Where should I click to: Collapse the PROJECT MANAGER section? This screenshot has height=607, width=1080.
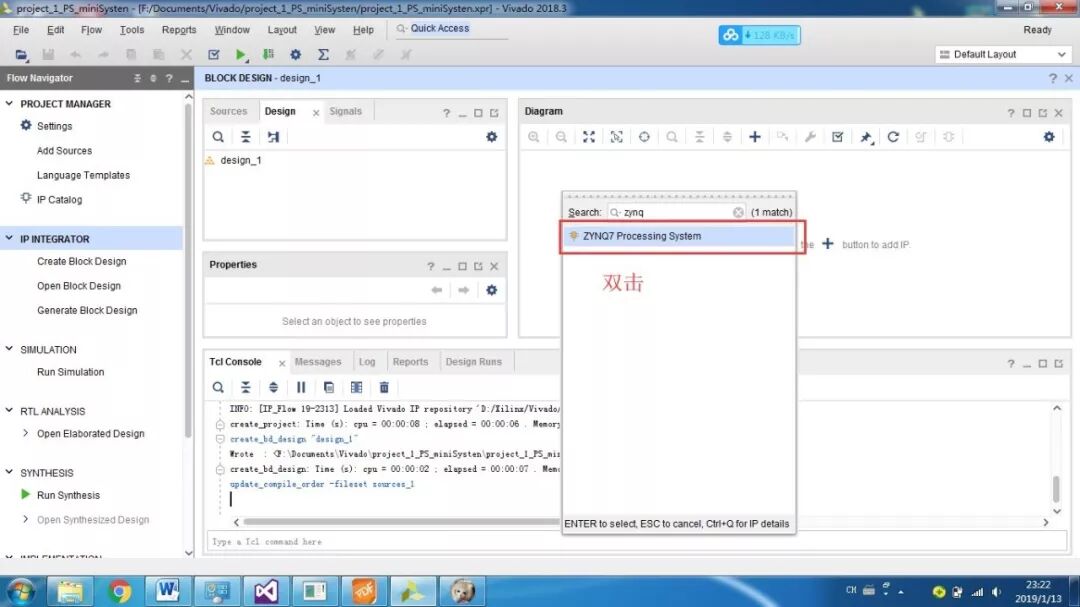(9, 103)
